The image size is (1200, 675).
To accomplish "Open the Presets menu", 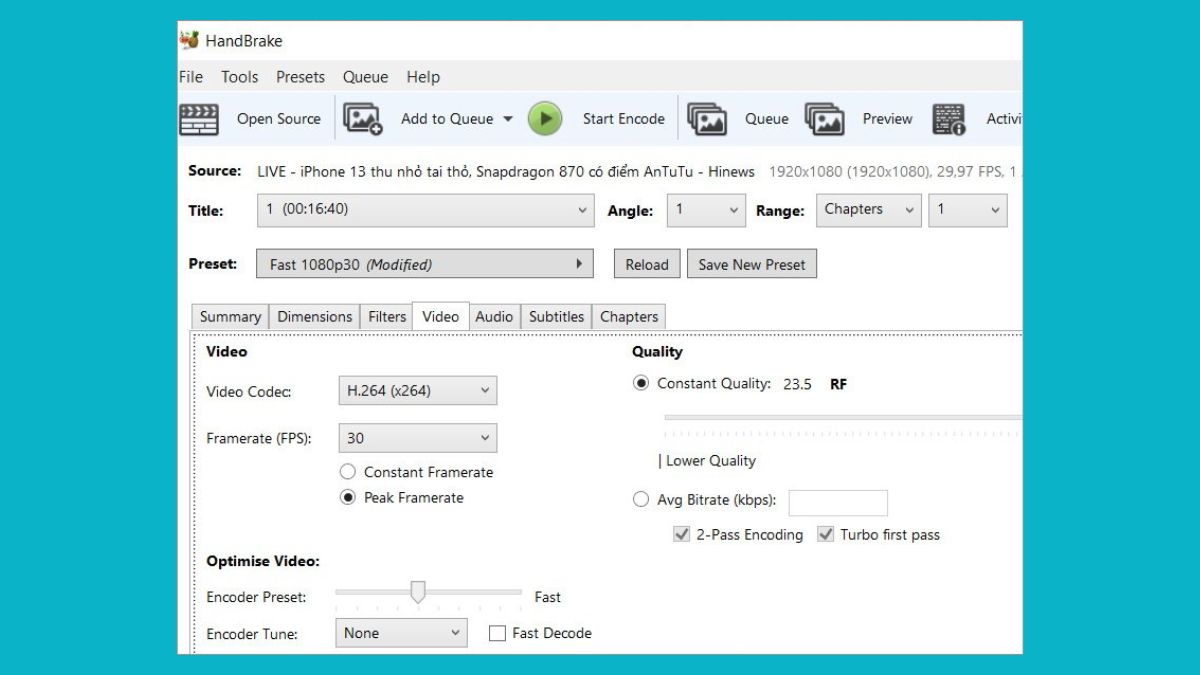I will point(300,77).
